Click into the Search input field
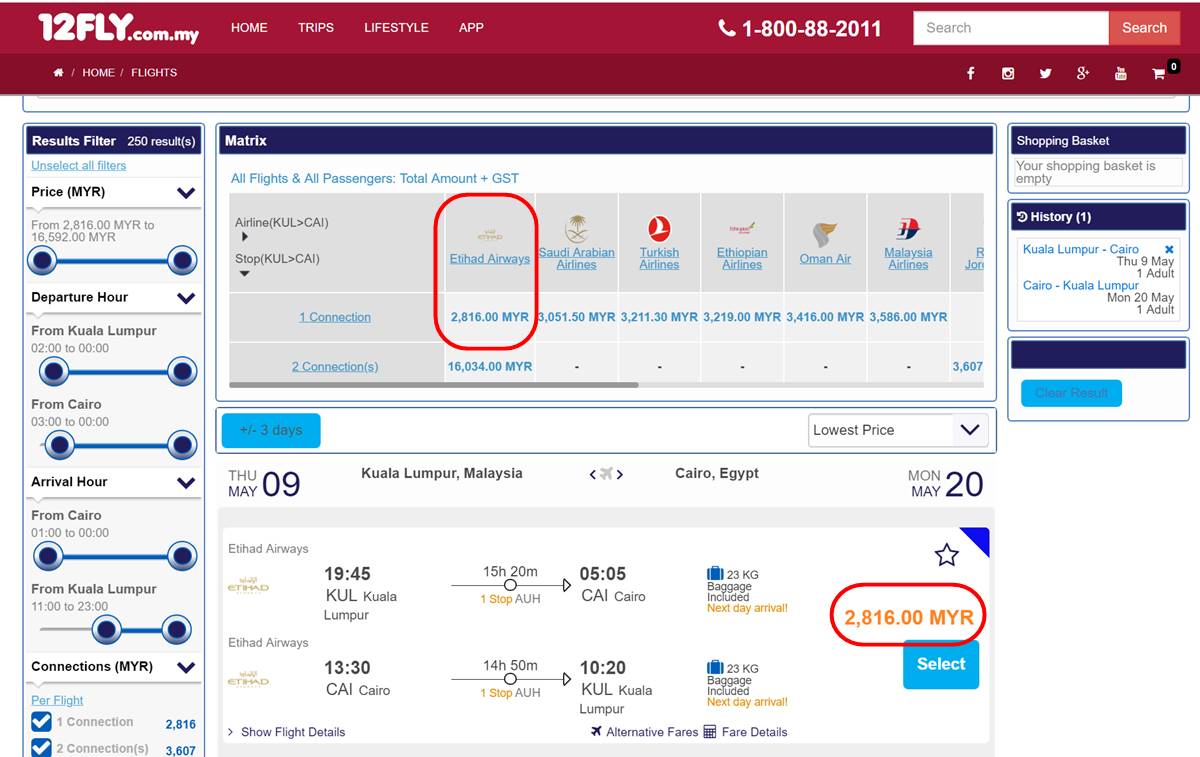Screen dimensions: 1200x757 [x=1010, y=28]
